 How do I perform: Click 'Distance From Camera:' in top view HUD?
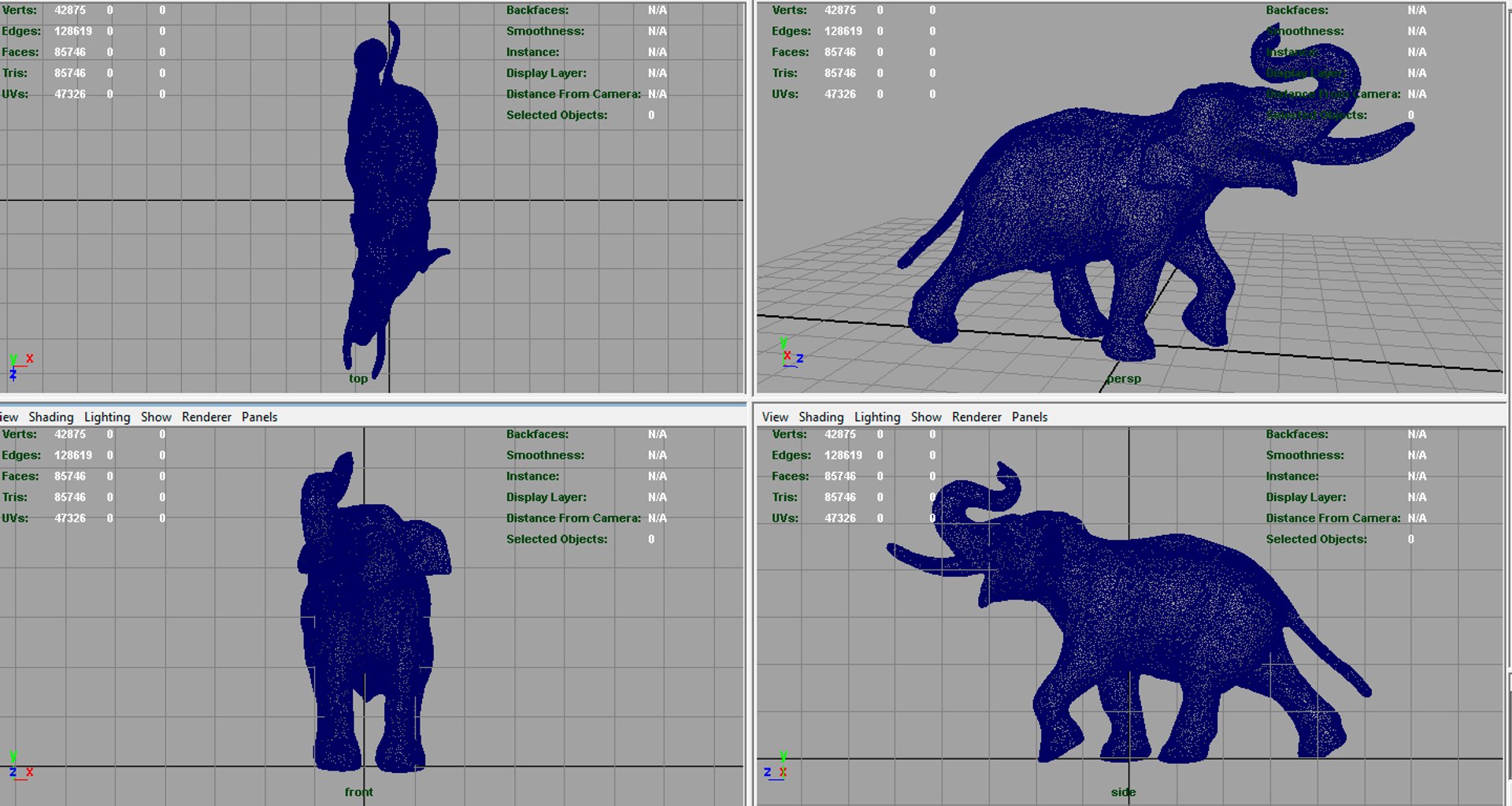pyautogui.click(x=573, y=94)
